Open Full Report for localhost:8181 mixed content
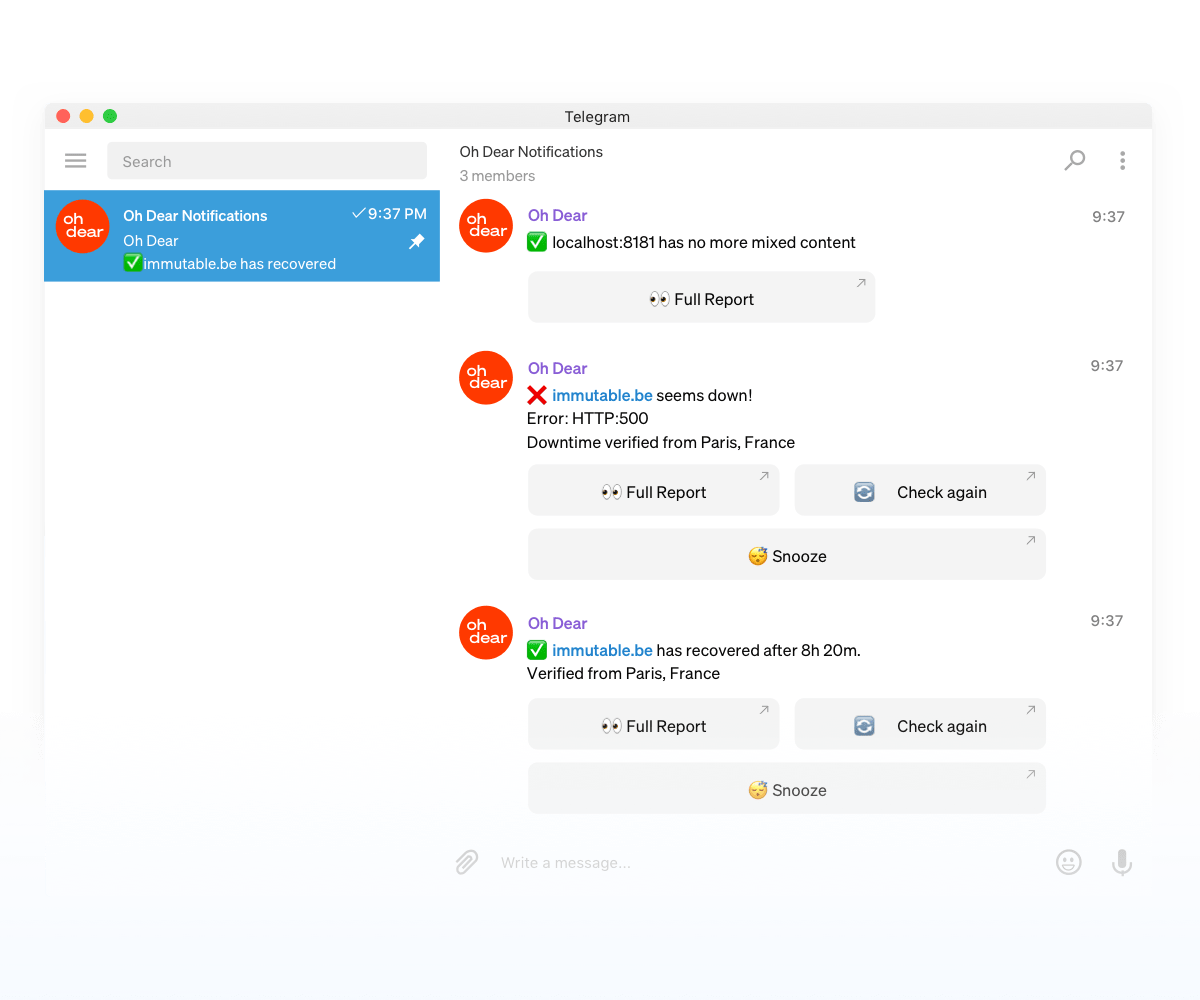The image size is (1200, 1000). (x=701, y=297)
